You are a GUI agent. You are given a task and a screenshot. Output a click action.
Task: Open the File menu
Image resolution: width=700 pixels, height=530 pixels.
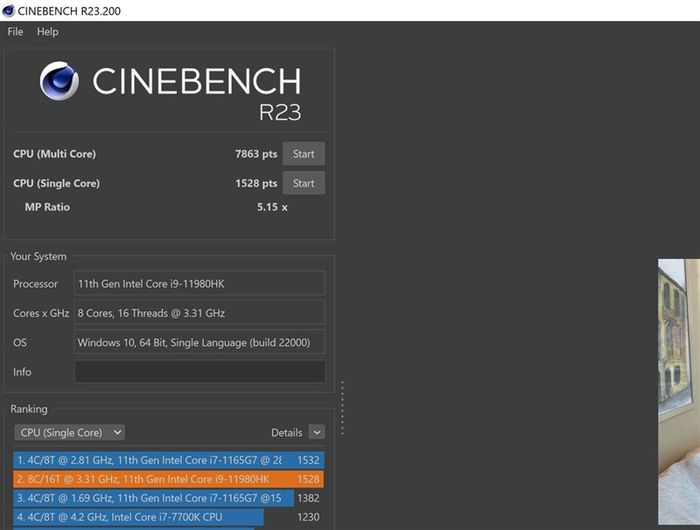(x=15, y=32)
